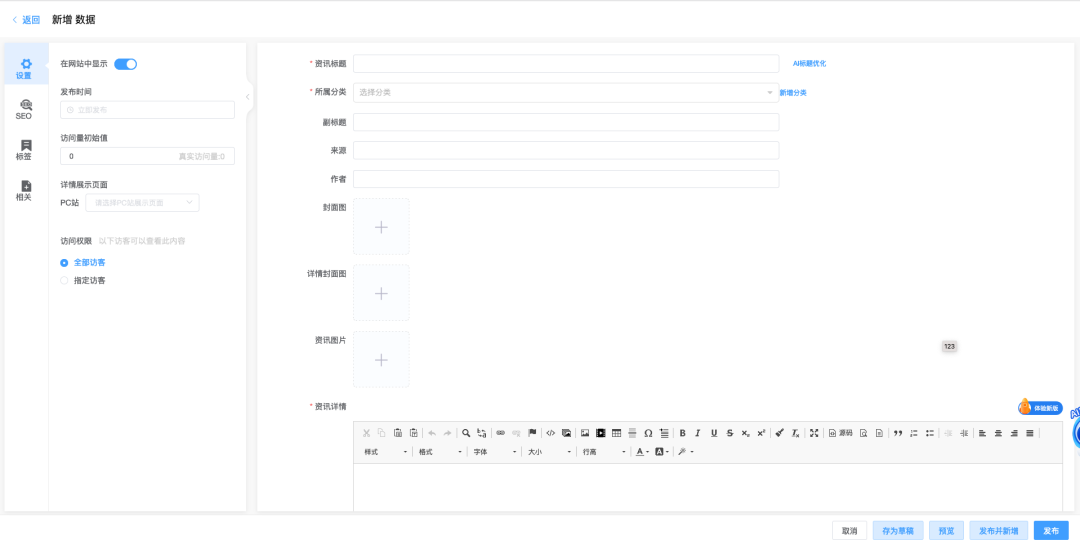Align text right in the editor

(1014, 433)
